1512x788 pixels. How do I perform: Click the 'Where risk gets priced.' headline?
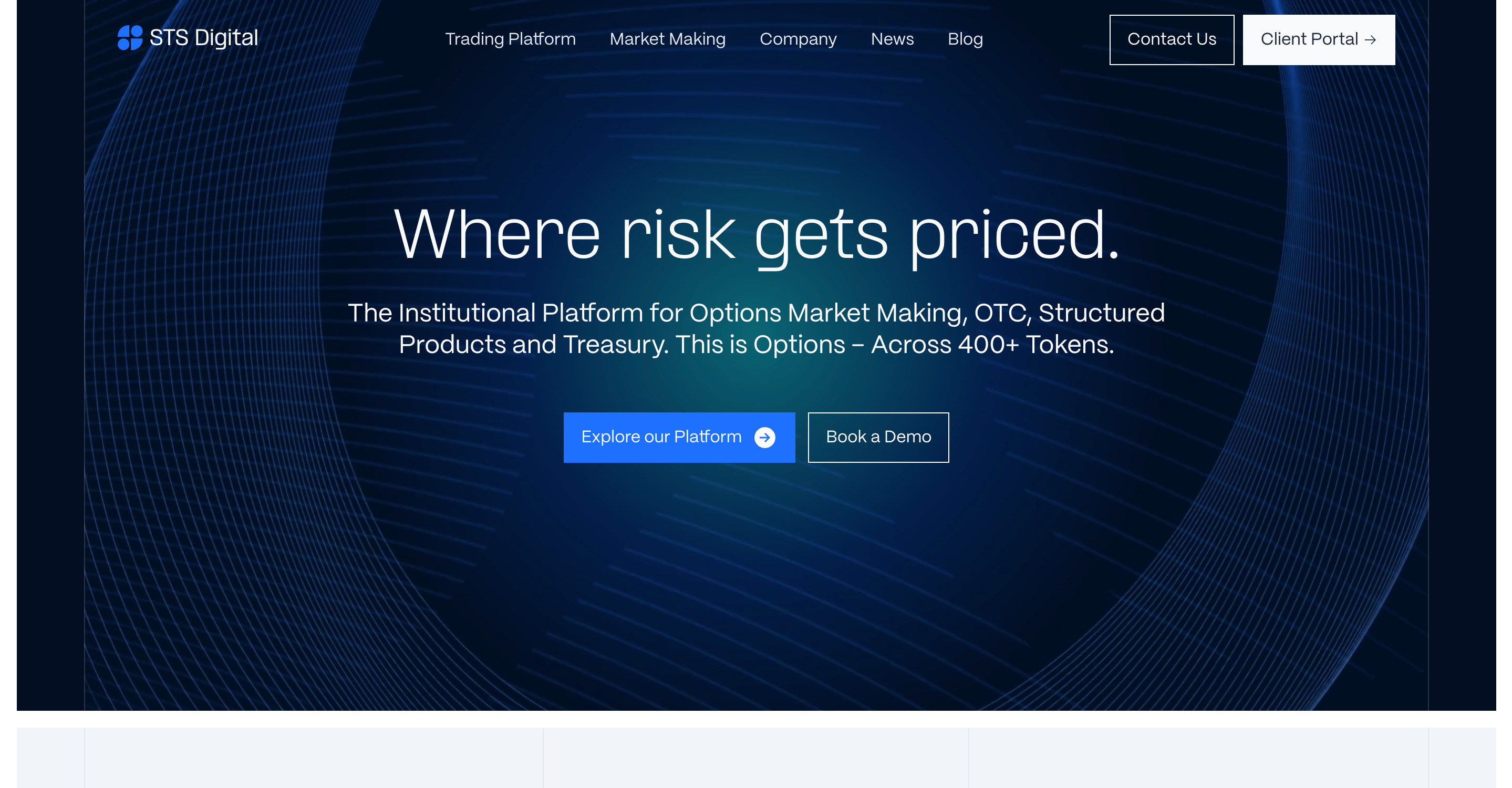756,235
